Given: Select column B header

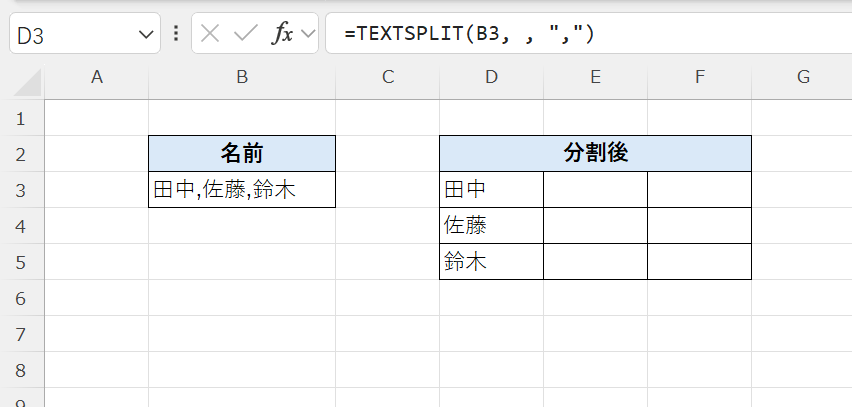Looking at the screenshot, I should [x=241, y=76].
